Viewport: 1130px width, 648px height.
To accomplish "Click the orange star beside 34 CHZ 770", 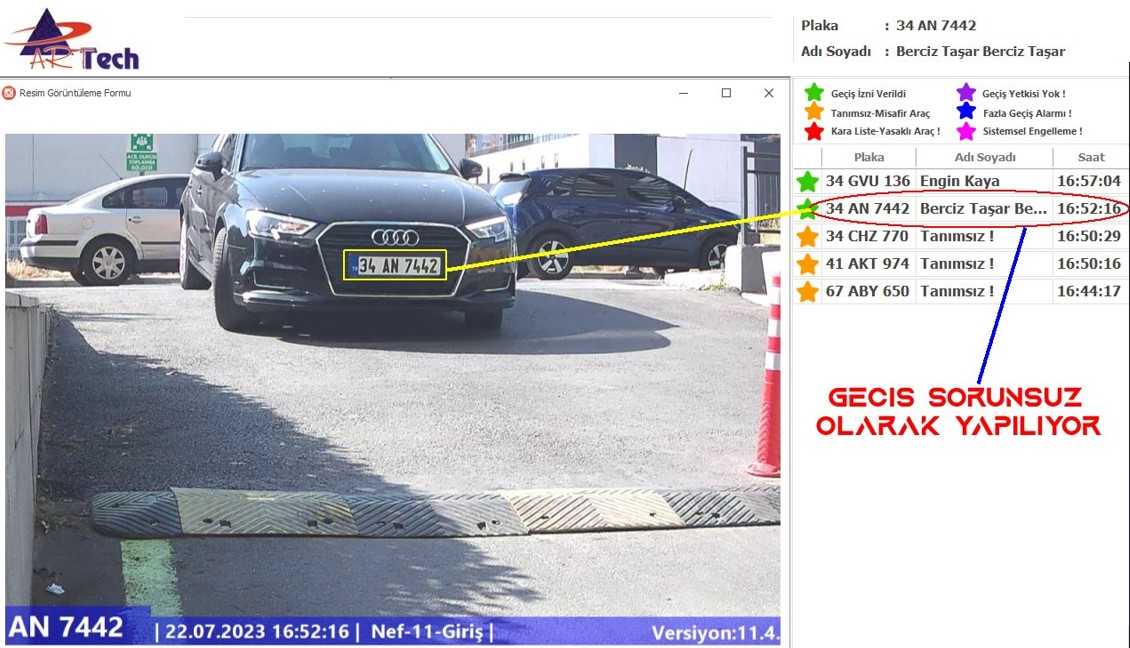I will coord(808,236).
